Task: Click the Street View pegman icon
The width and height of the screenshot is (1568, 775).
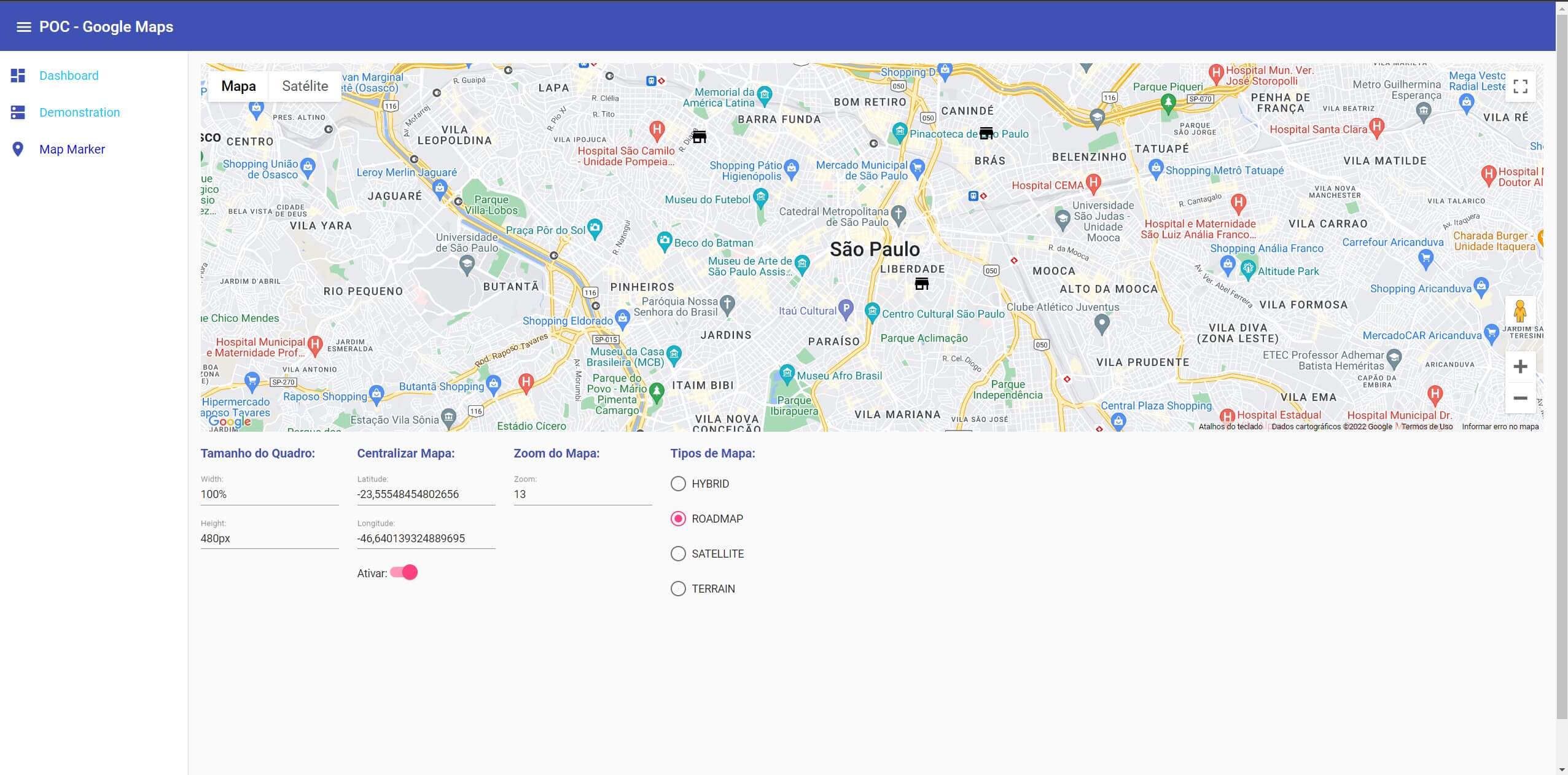Action: [1520, 311]
